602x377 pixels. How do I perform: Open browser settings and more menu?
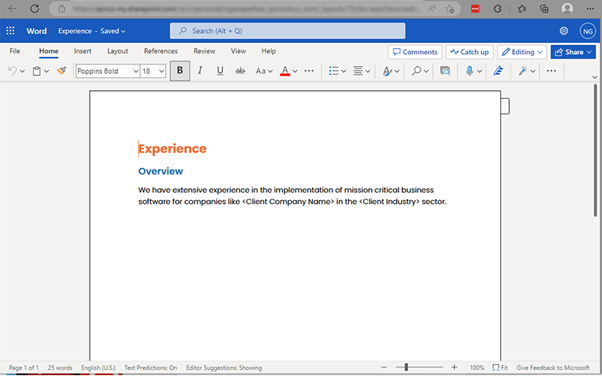(x=590, y=8)
